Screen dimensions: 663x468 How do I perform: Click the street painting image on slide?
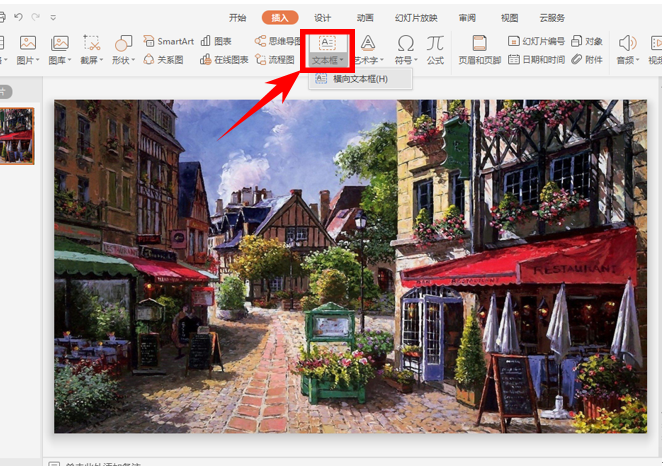(351, 266)
